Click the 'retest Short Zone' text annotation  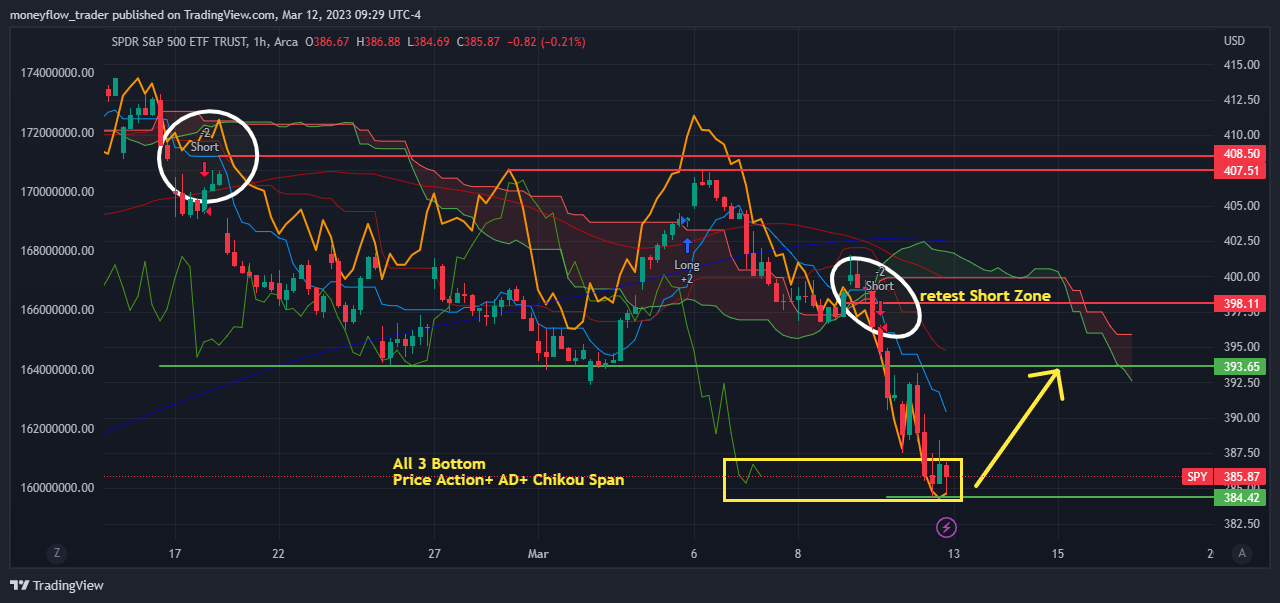(x=985, y=296)
